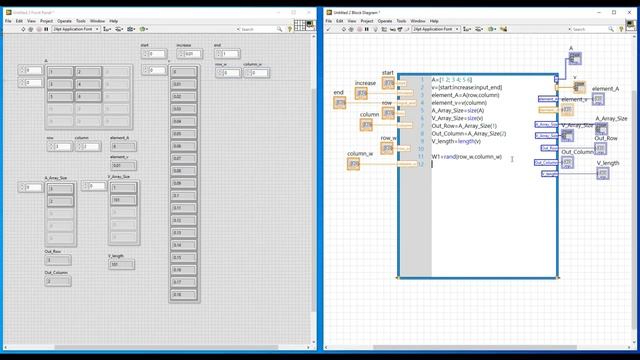The width and height of the screenshot is (640, 360).
Task: Select the A_Array_Size indicator terminal
Action: (x=601, y=129)
